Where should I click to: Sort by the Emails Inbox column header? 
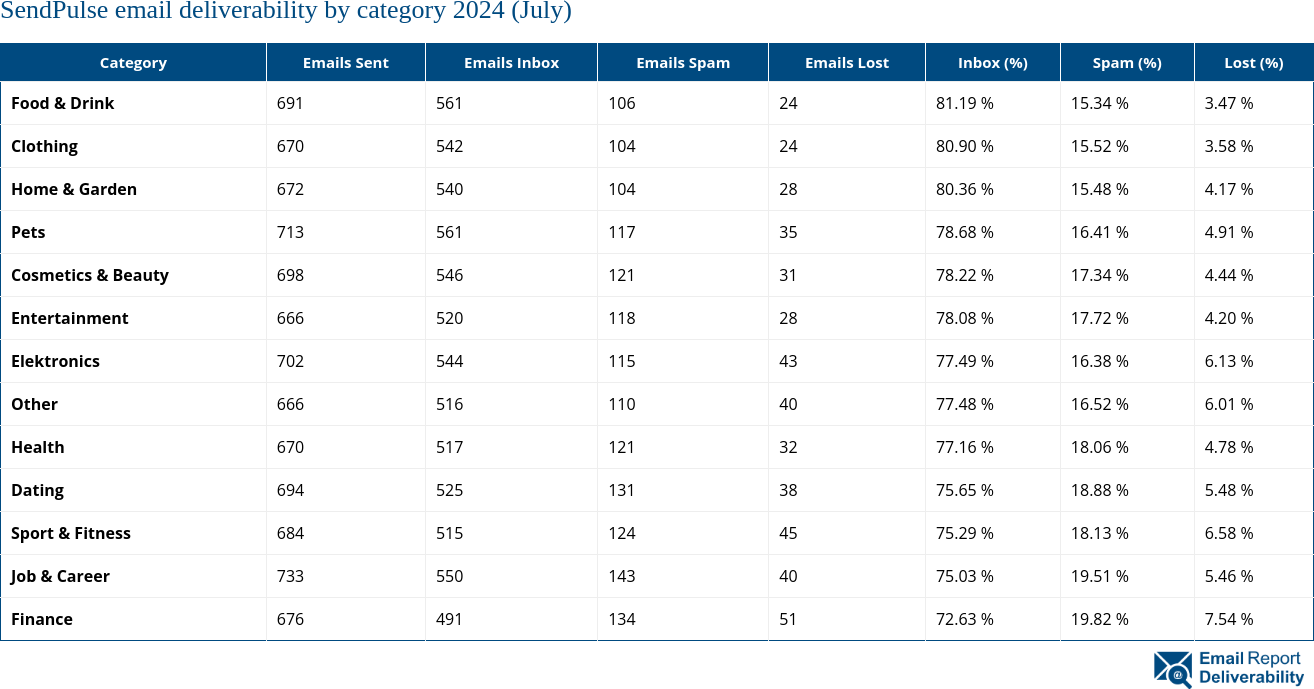pyautogui.click(x=512, y=62)
